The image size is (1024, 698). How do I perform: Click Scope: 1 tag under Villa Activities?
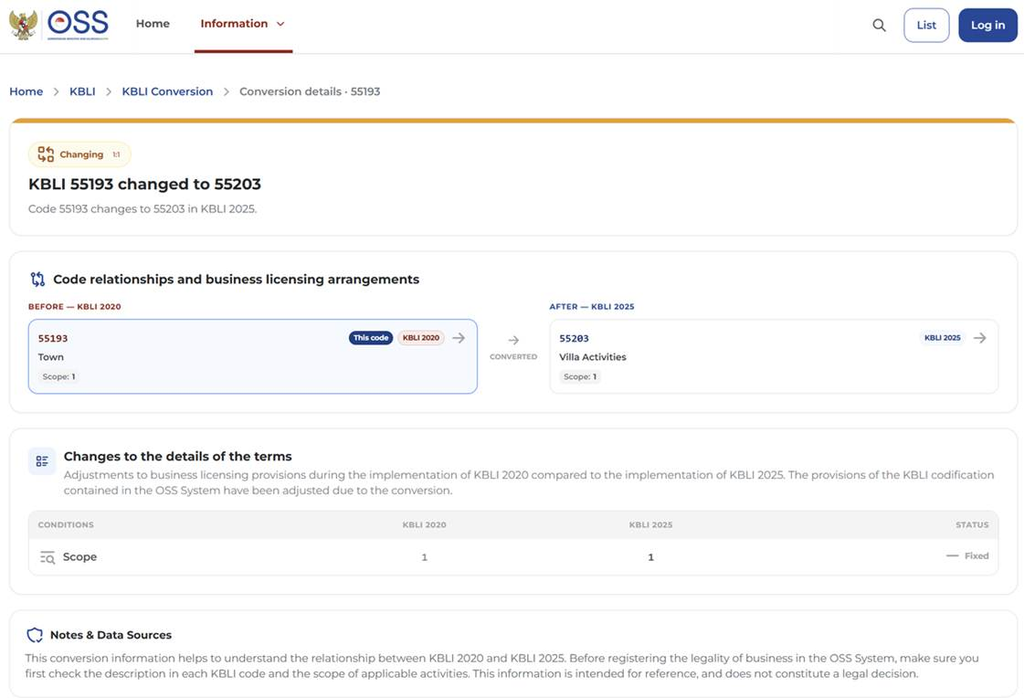(580, 377)
